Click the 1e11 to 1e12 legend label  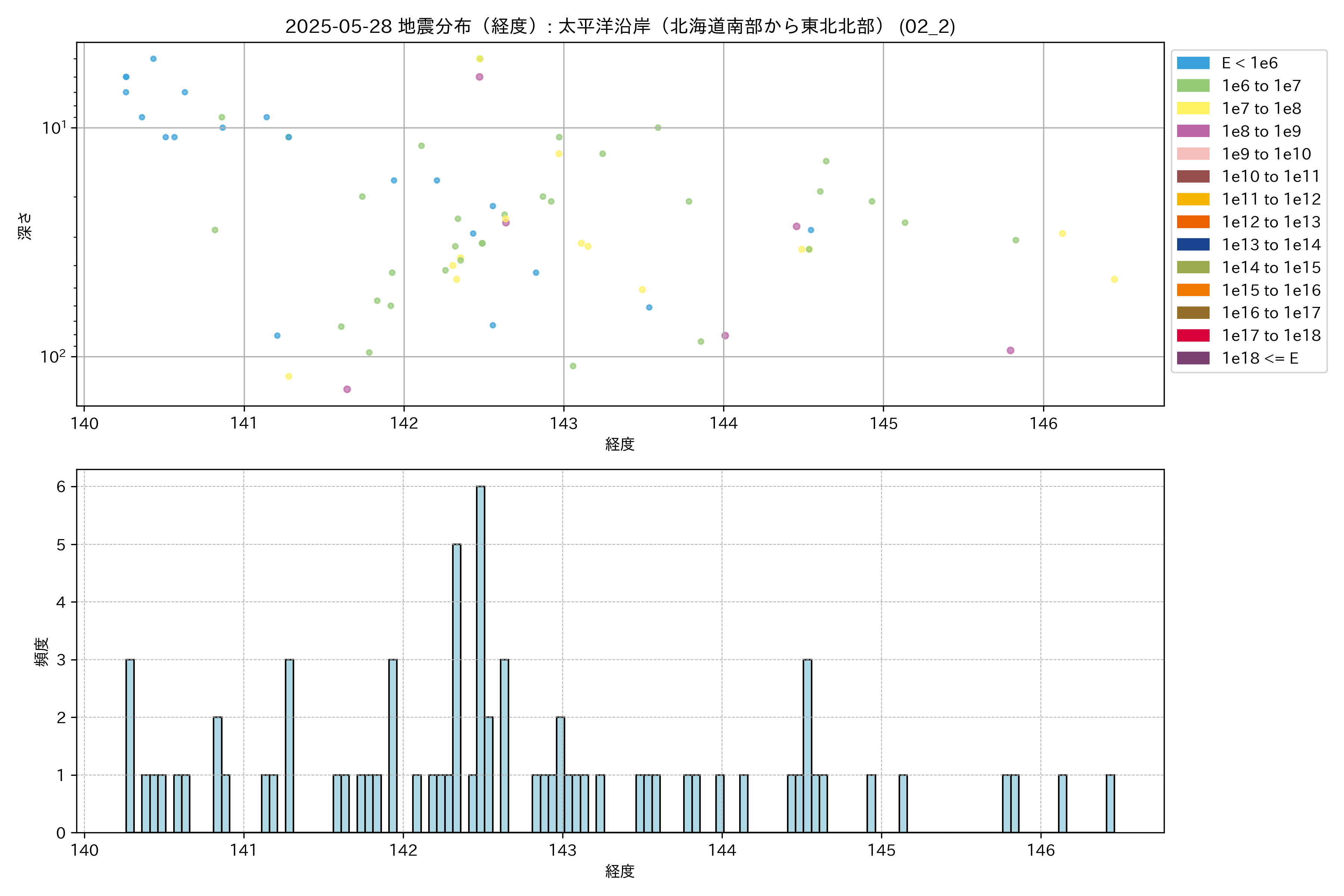tap(1271, 199)
